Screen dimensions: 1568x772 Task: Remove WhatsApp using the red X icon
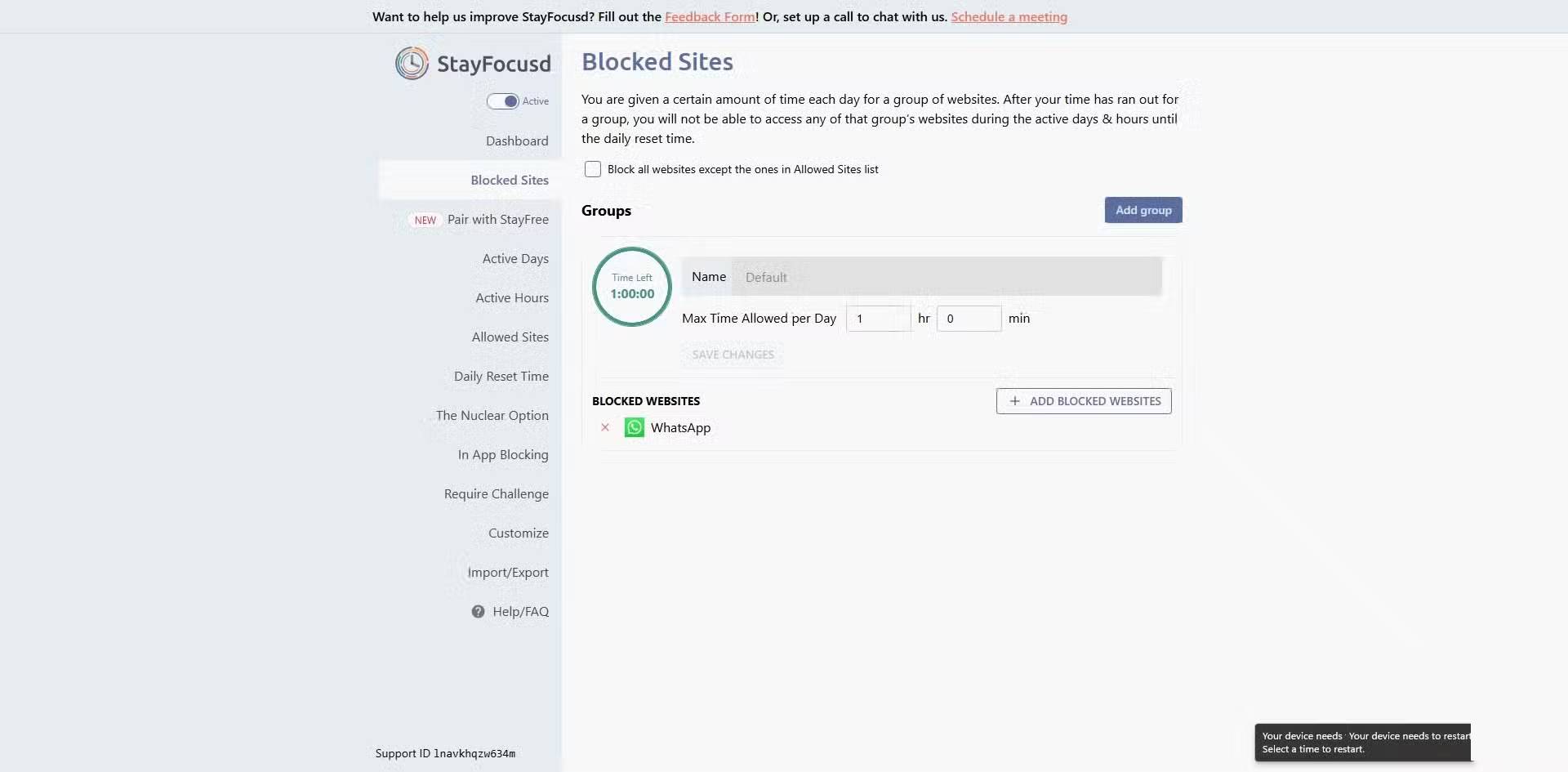tap(604, 427)
